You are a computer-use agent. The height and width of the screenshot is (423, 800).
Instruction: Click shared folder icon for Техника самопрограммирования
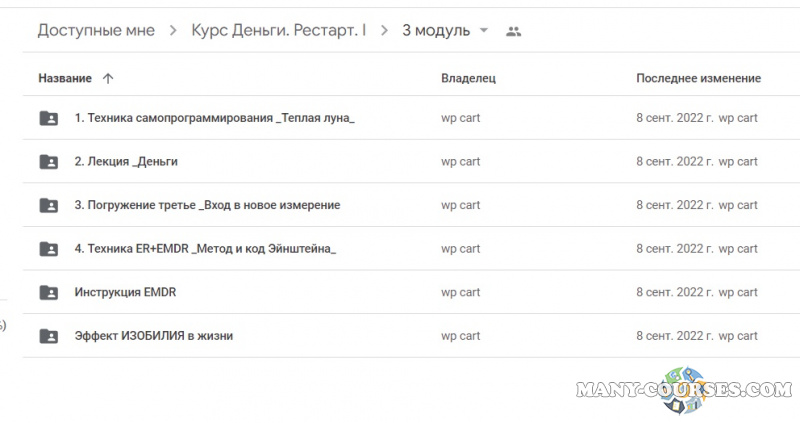pyautogui.click(x=48, y=118)
